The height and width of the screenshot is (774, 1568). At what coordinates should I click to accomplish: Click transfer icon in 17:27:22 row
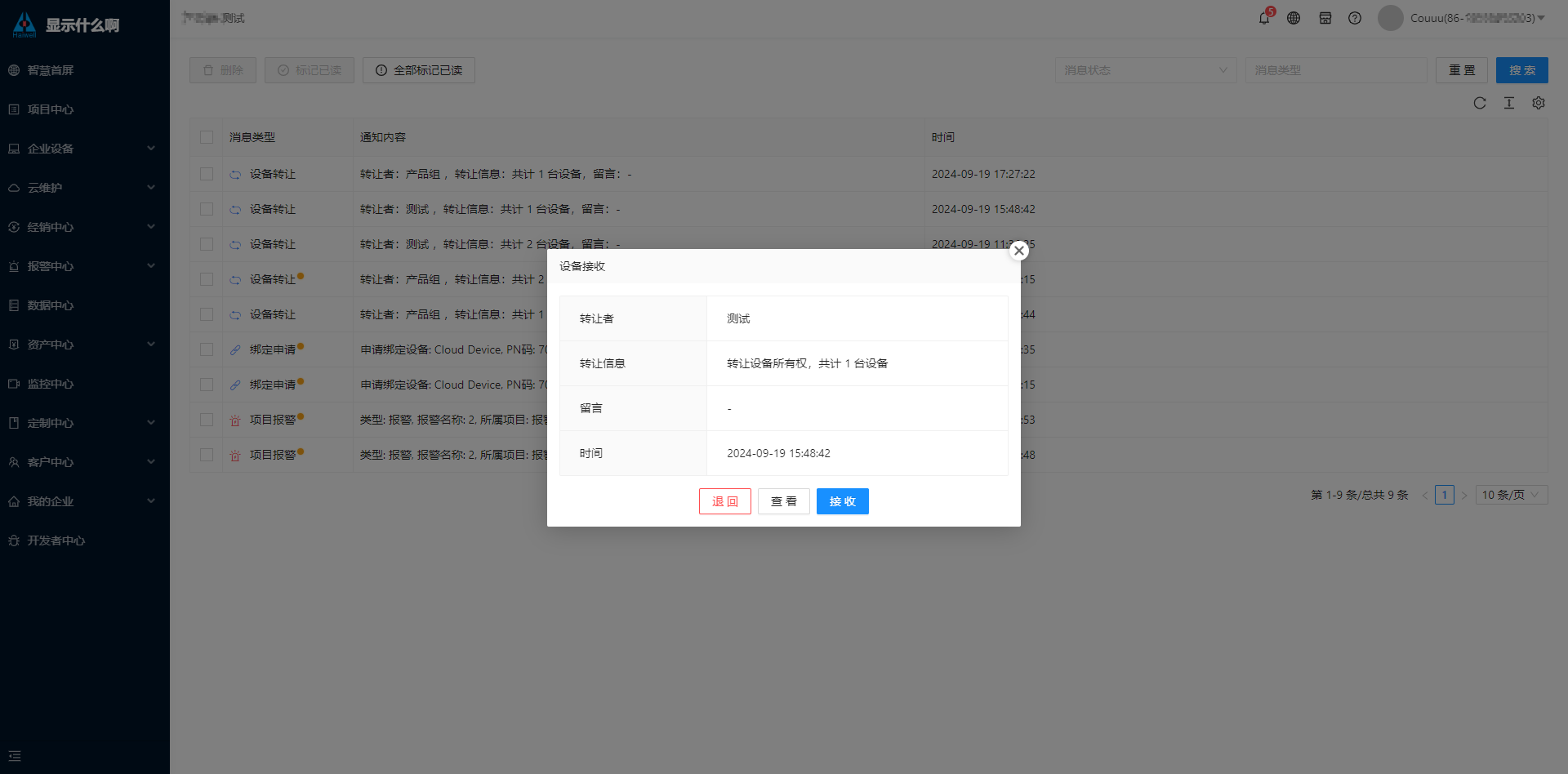point(235,175)
